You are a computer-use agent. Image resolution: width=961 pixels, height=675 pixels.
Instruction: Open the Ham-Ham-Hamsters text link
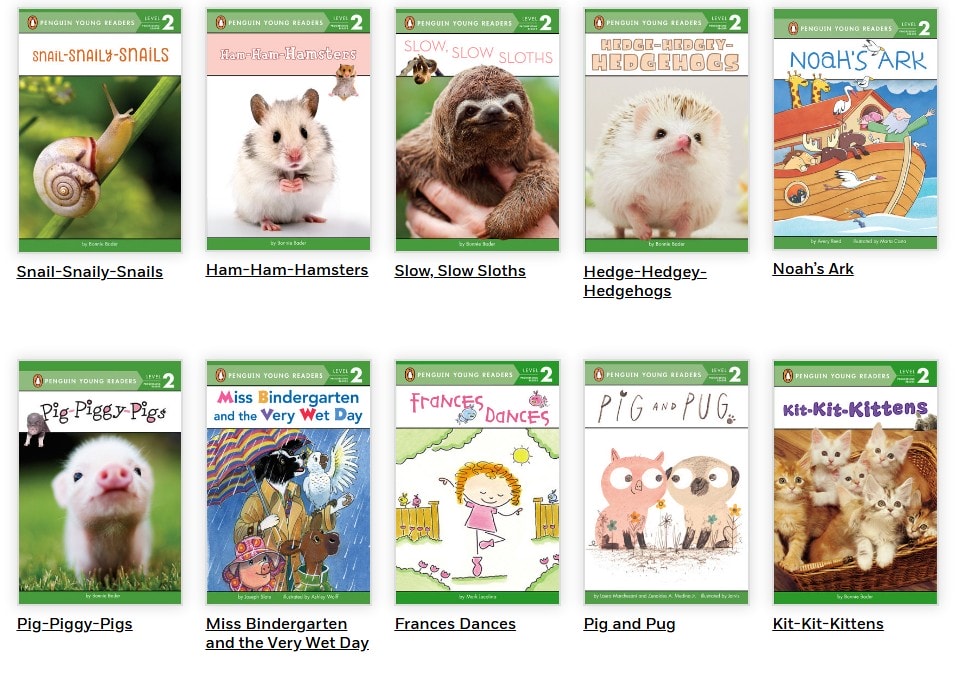[287, 270]
